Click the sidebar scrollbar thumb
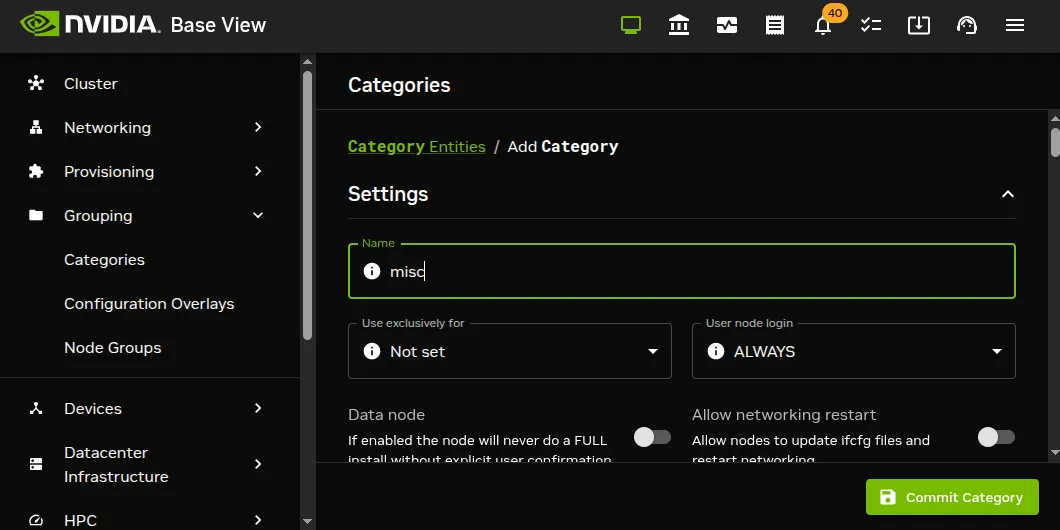The image size is (1060, 530). click(x=308, y=205)
